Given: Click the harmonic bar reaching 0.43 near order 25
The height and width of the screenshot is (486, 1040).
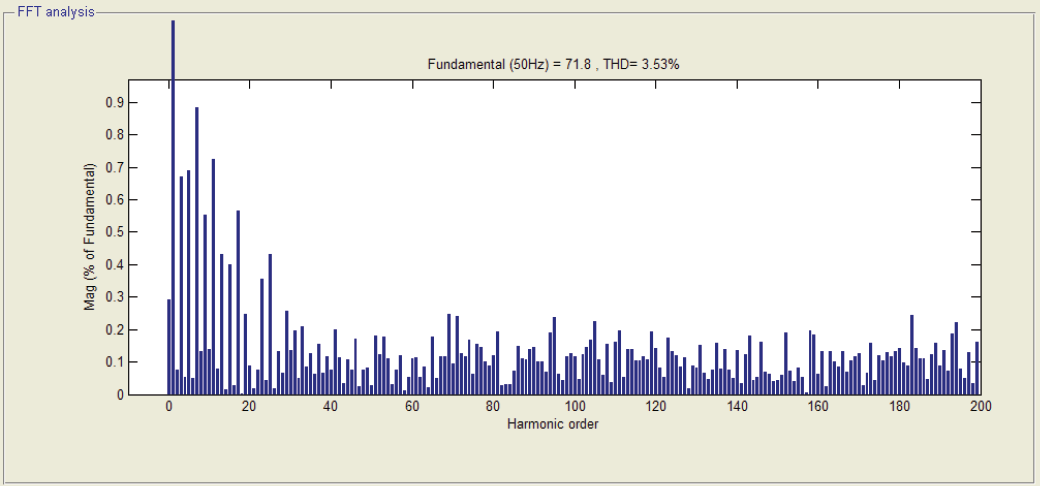Looking at the screenshot, I should [x=271, y=324].
